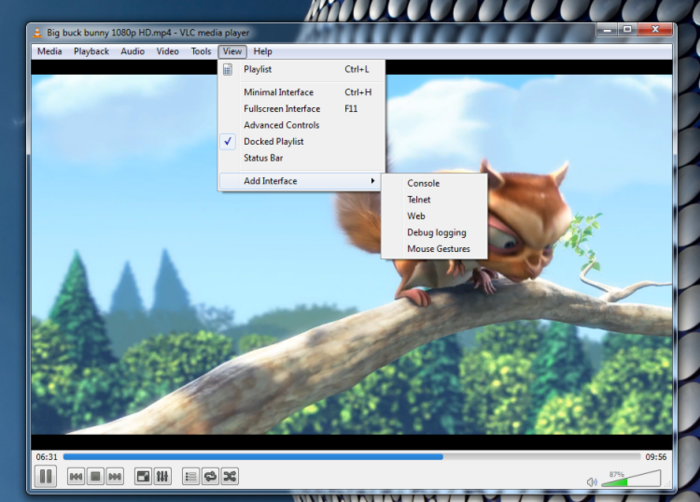Click the elapsed time 06:31 label
700x502 pixels.
(x=46, y=457)
